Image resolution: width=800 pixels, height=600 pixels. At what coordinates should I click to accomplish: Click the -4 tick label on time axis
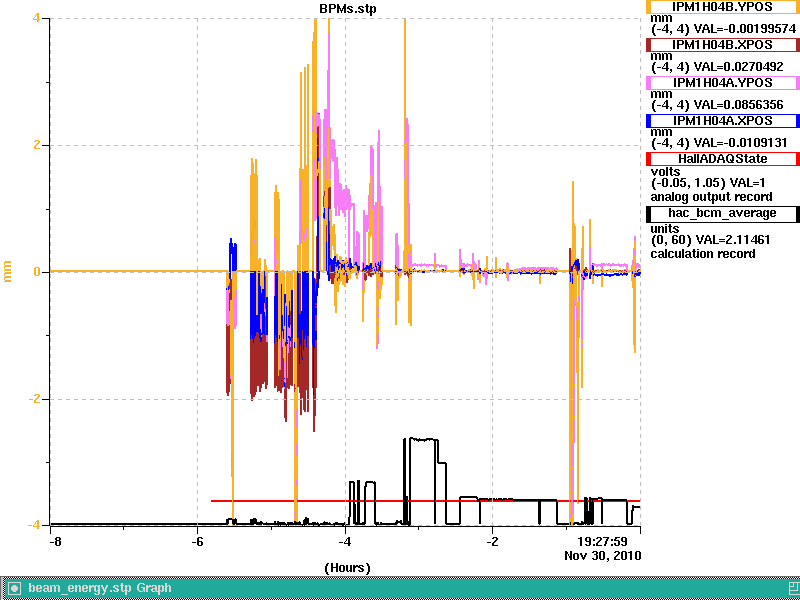click(345, 541)
